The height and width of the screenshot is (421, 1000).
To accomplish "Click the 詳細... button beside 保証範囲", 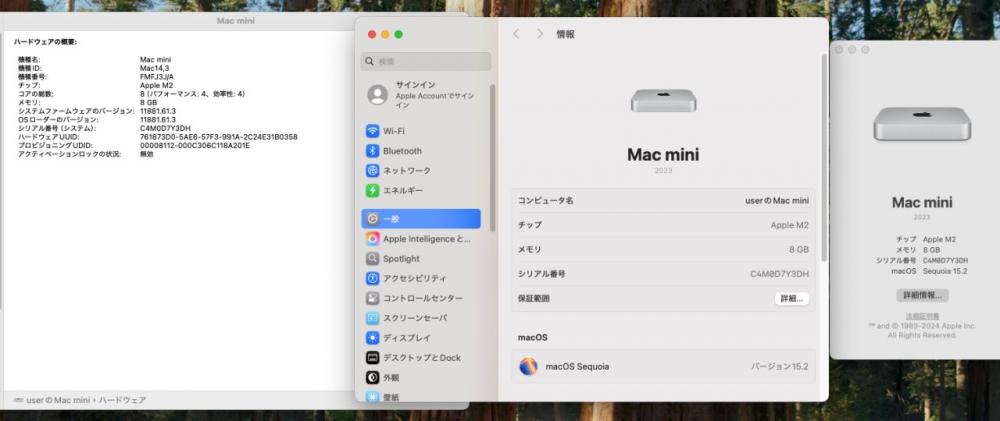I will pyautogui.click(x=791, y=299).
